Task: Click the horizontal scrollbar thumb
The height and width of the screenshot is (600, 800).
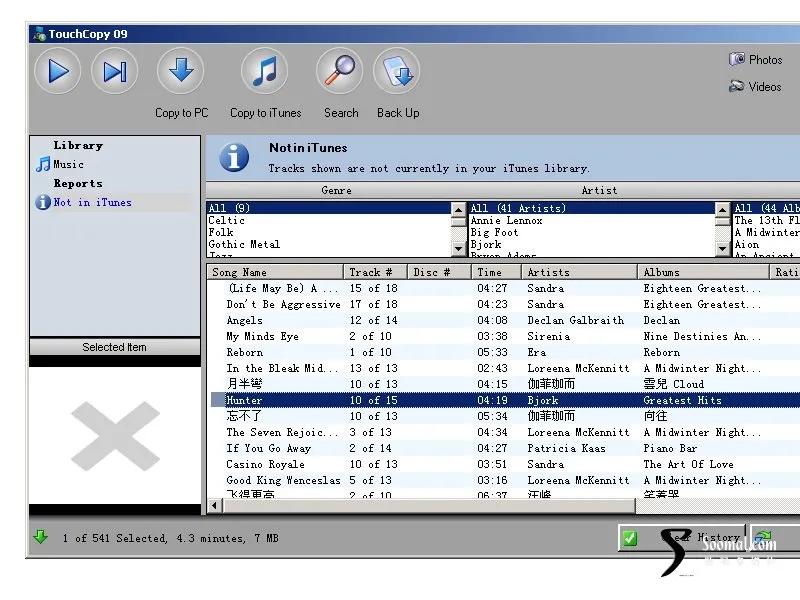Action: (x=429, y=505)
